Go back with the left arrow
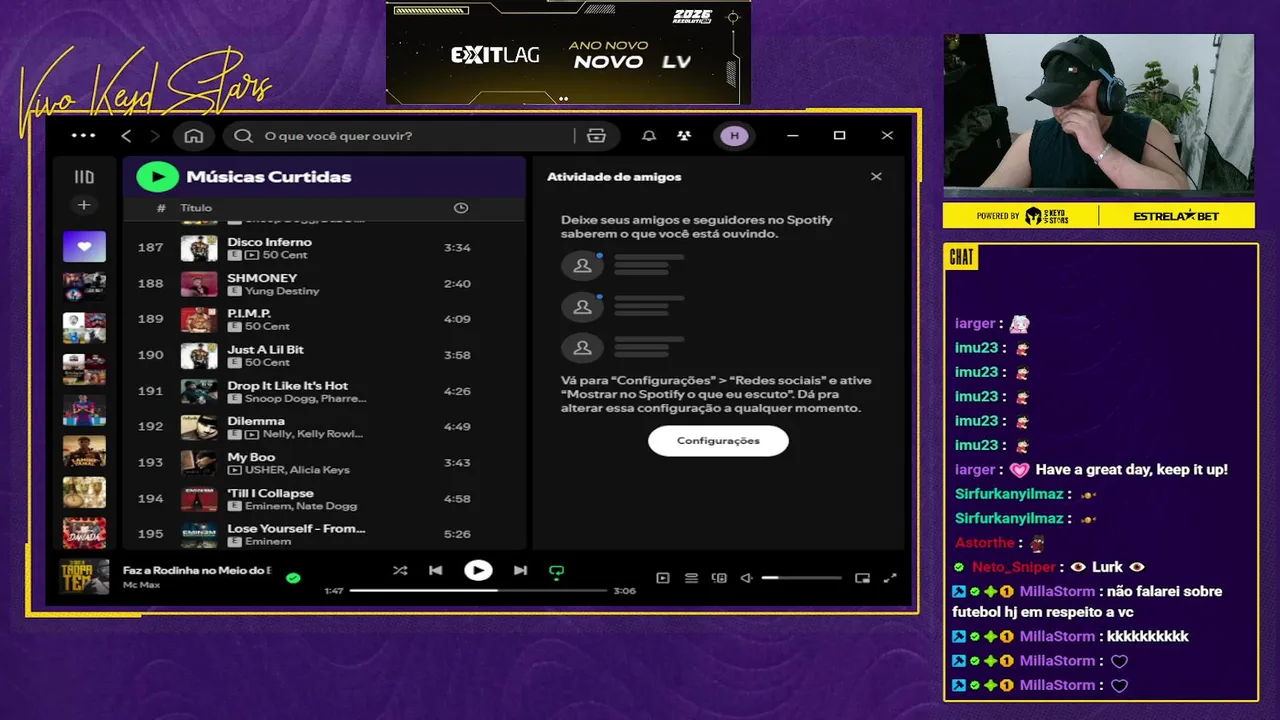1280x720 pixels. tap(126, 136)
